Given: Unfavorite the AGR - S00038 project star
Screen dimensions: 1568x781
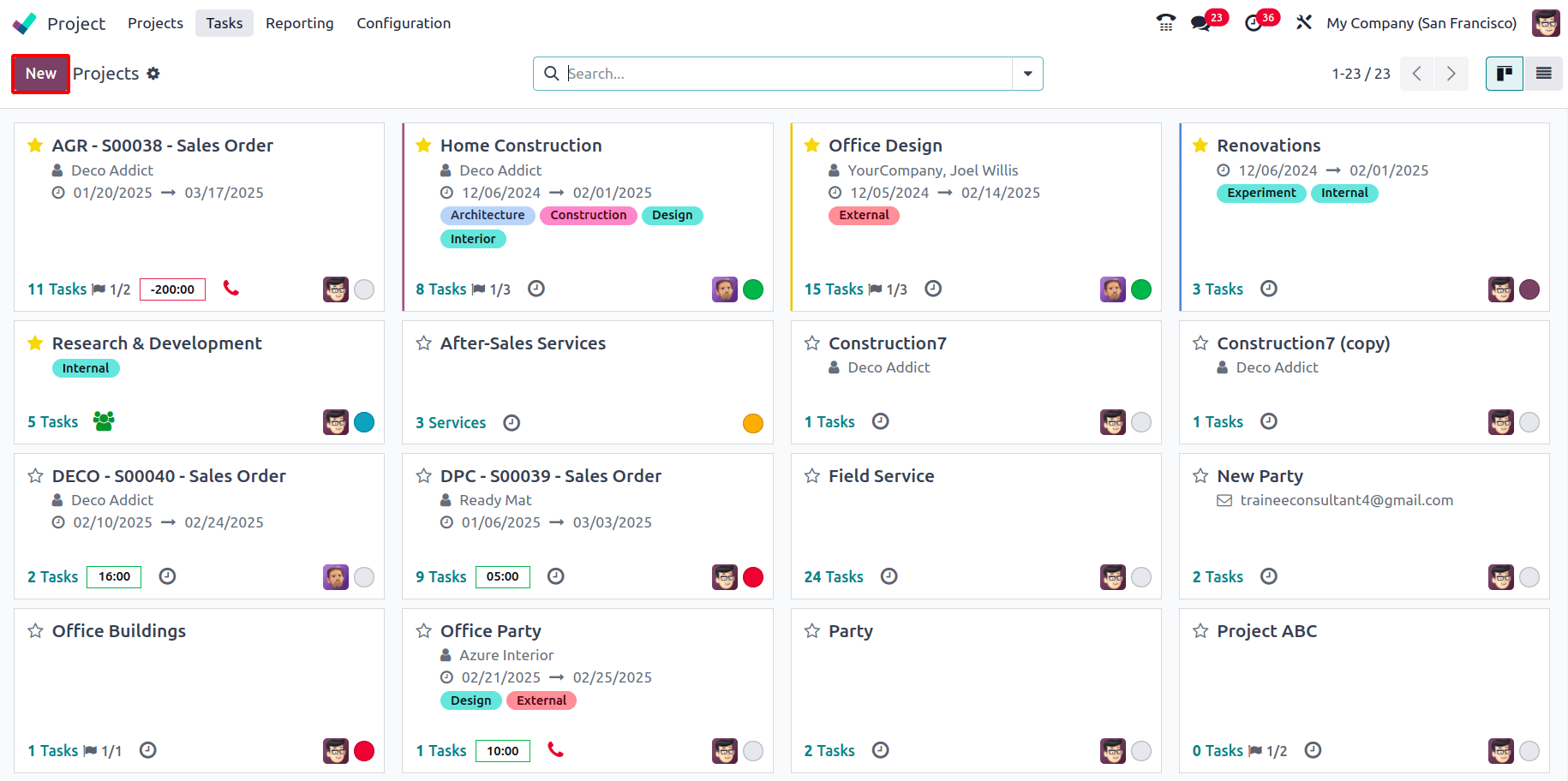Looking at the screenshot, I should pyautogui.click(x=35, y=146).
